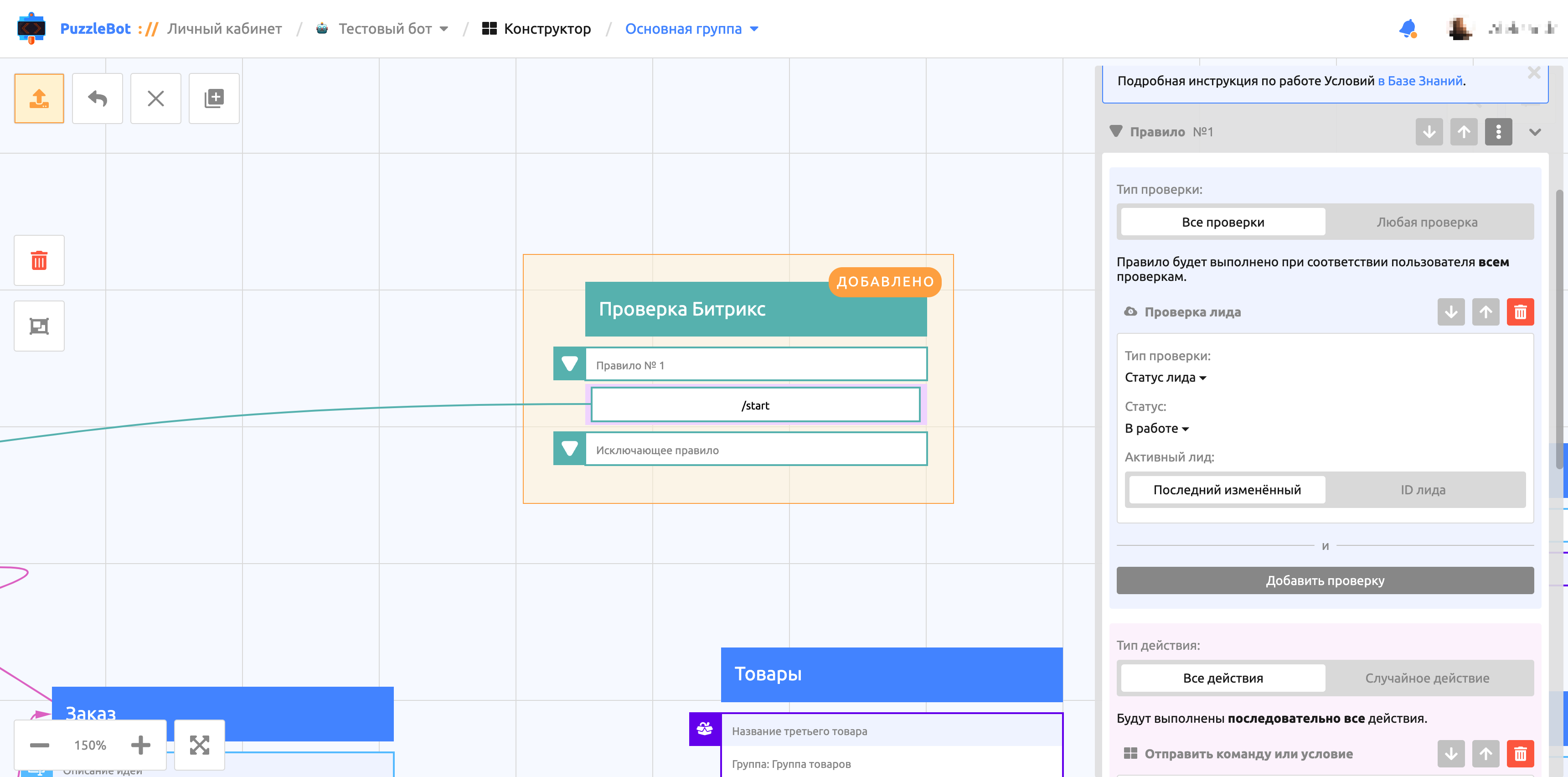Collapse Правило №1 with the chevron
1568x777 pixels.
point(1535,132)
